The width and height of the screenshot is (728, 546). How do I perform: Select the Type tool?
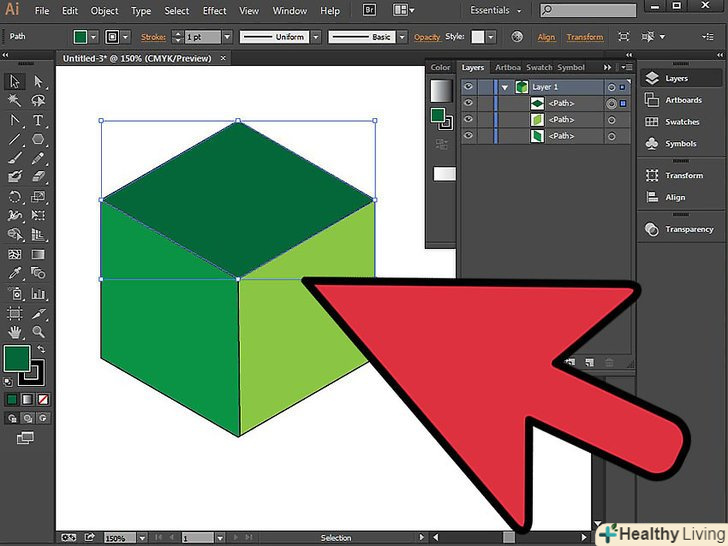coord(39,120)
